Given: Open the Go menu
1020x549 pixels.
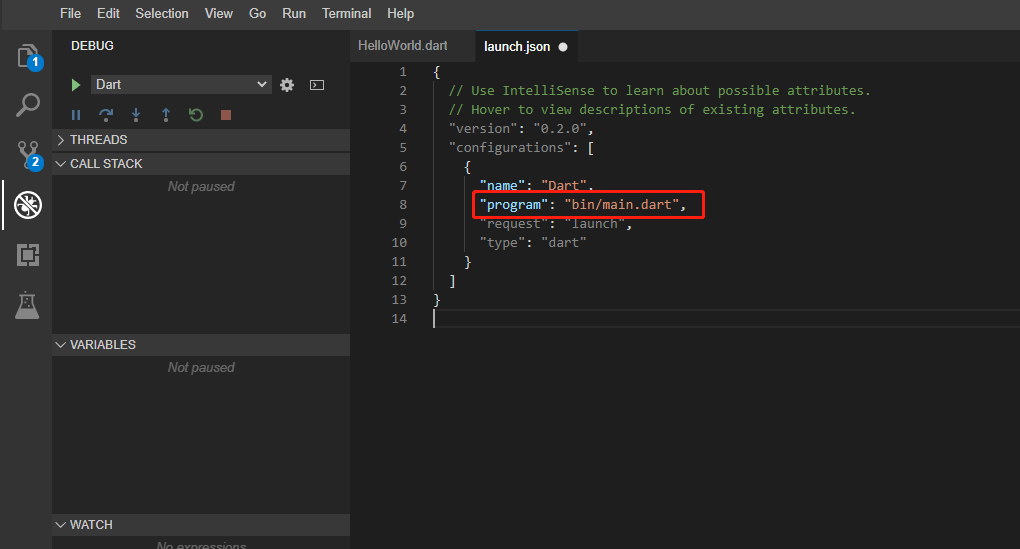Looking at the screenshot, I should click(x=258, y=14).
